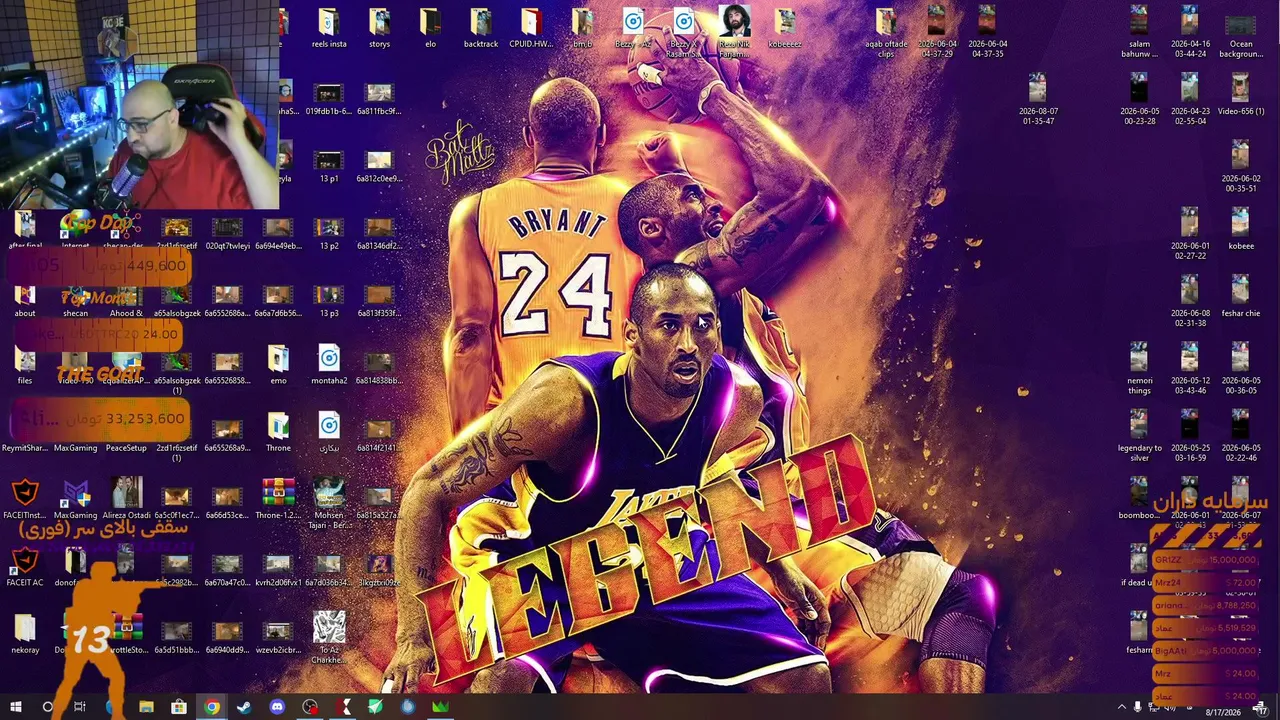Screen dimensions: 1280x720
Task: Select the 'about' file icon
Action: [25, 298]
